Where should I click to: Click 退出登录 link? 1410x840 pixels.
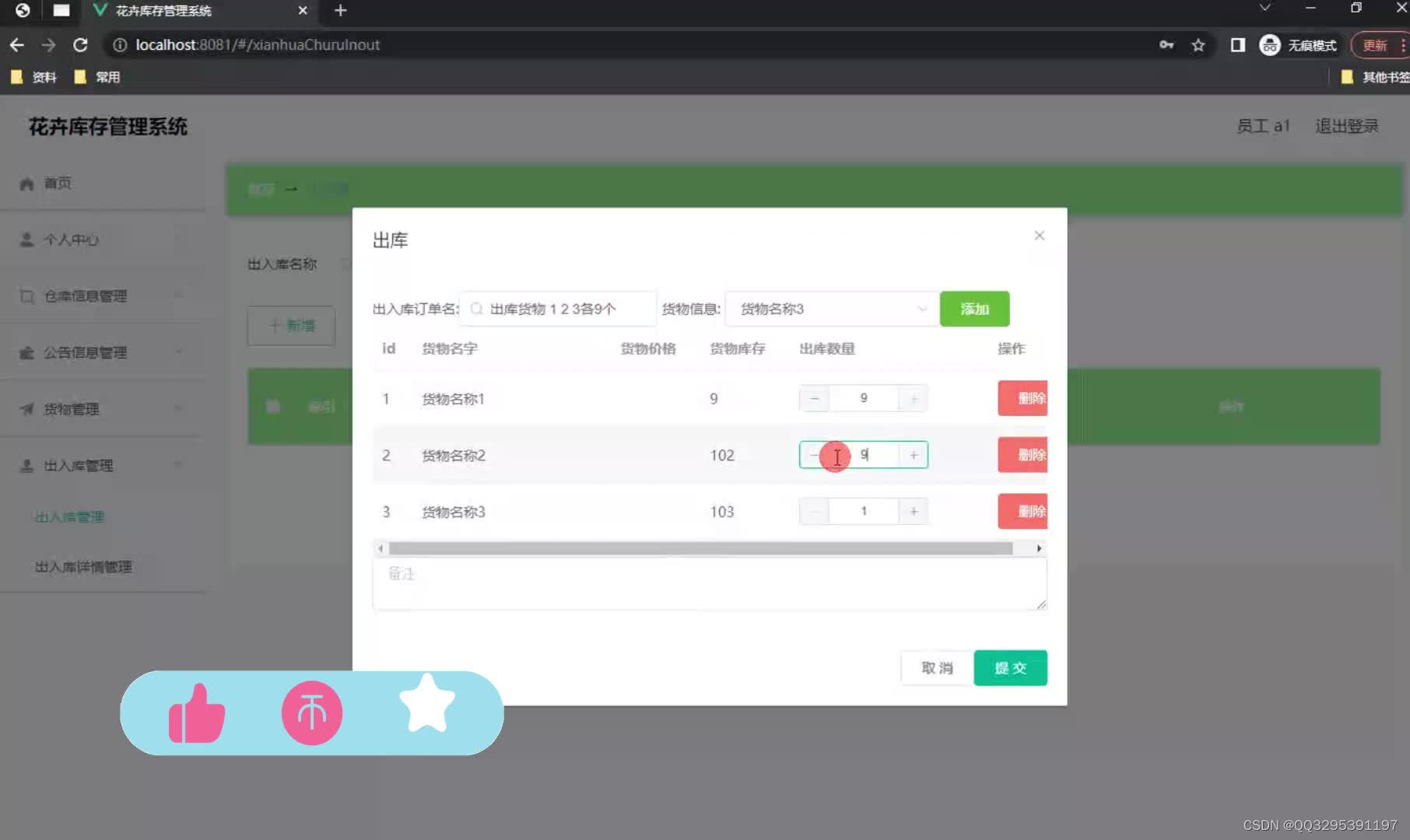pos(1346,126)
